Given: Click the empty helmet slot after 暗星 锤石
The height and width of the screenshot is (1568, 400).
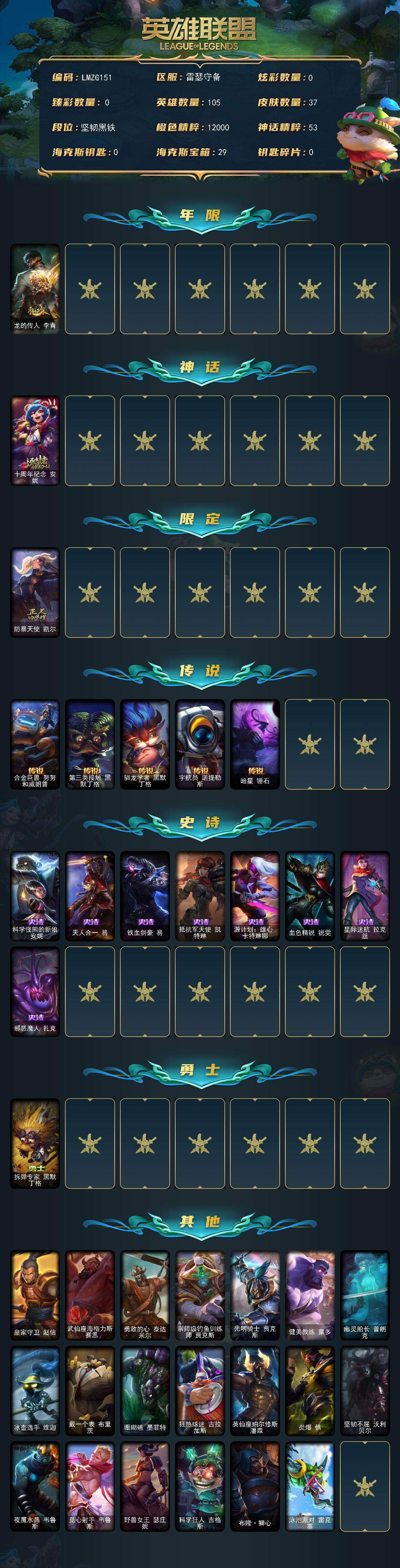Looking at the screenshot, I should coord(309,744).
